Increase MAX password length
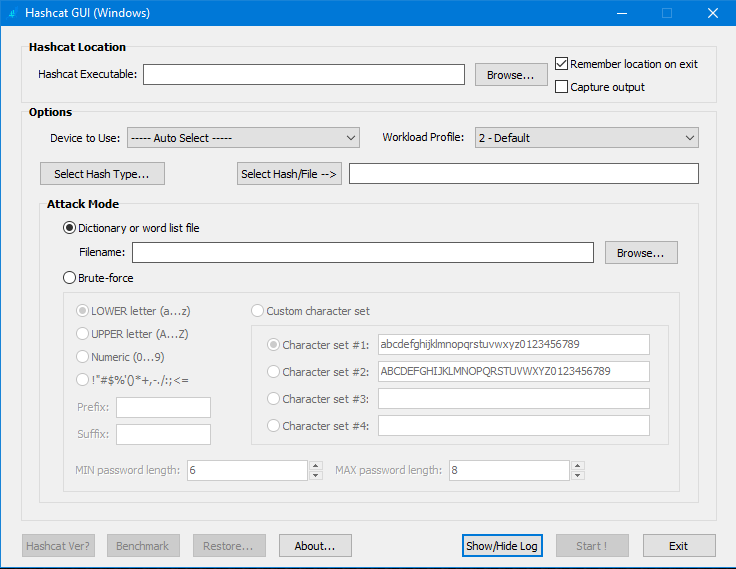Viewport: 736px width, 569px height. [578, 466]
